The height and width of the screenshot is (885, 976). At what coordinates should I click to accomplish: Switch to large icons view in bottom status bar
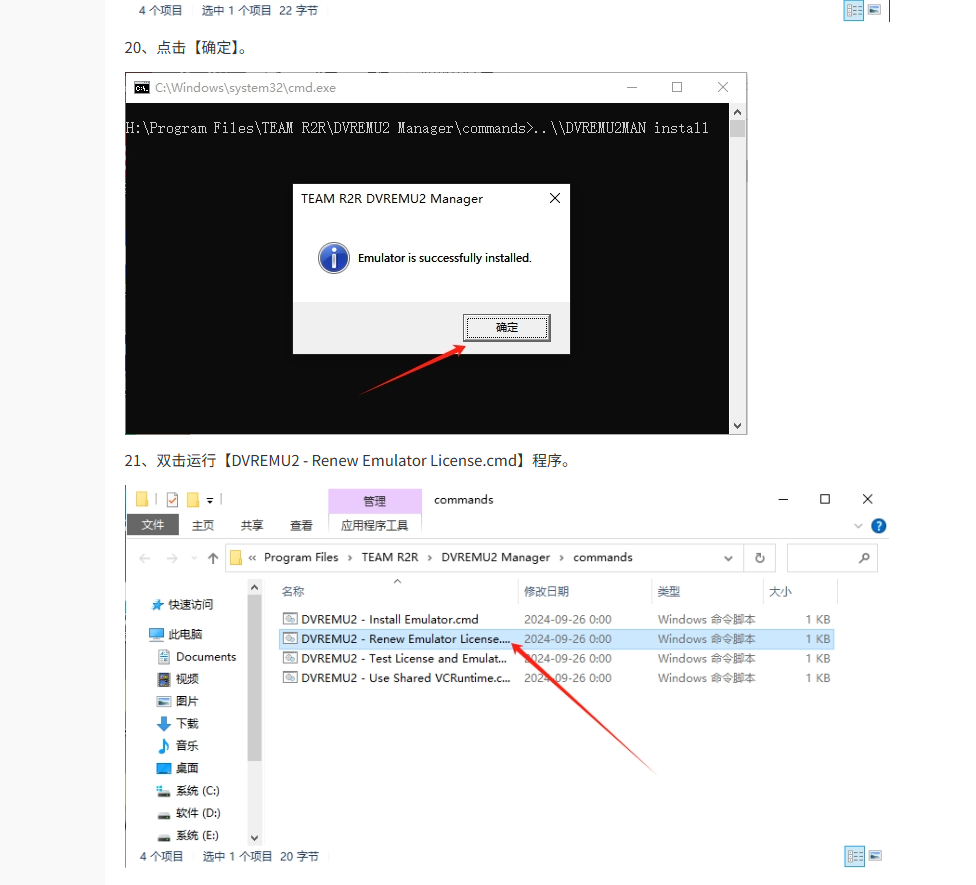click(875, 856)
